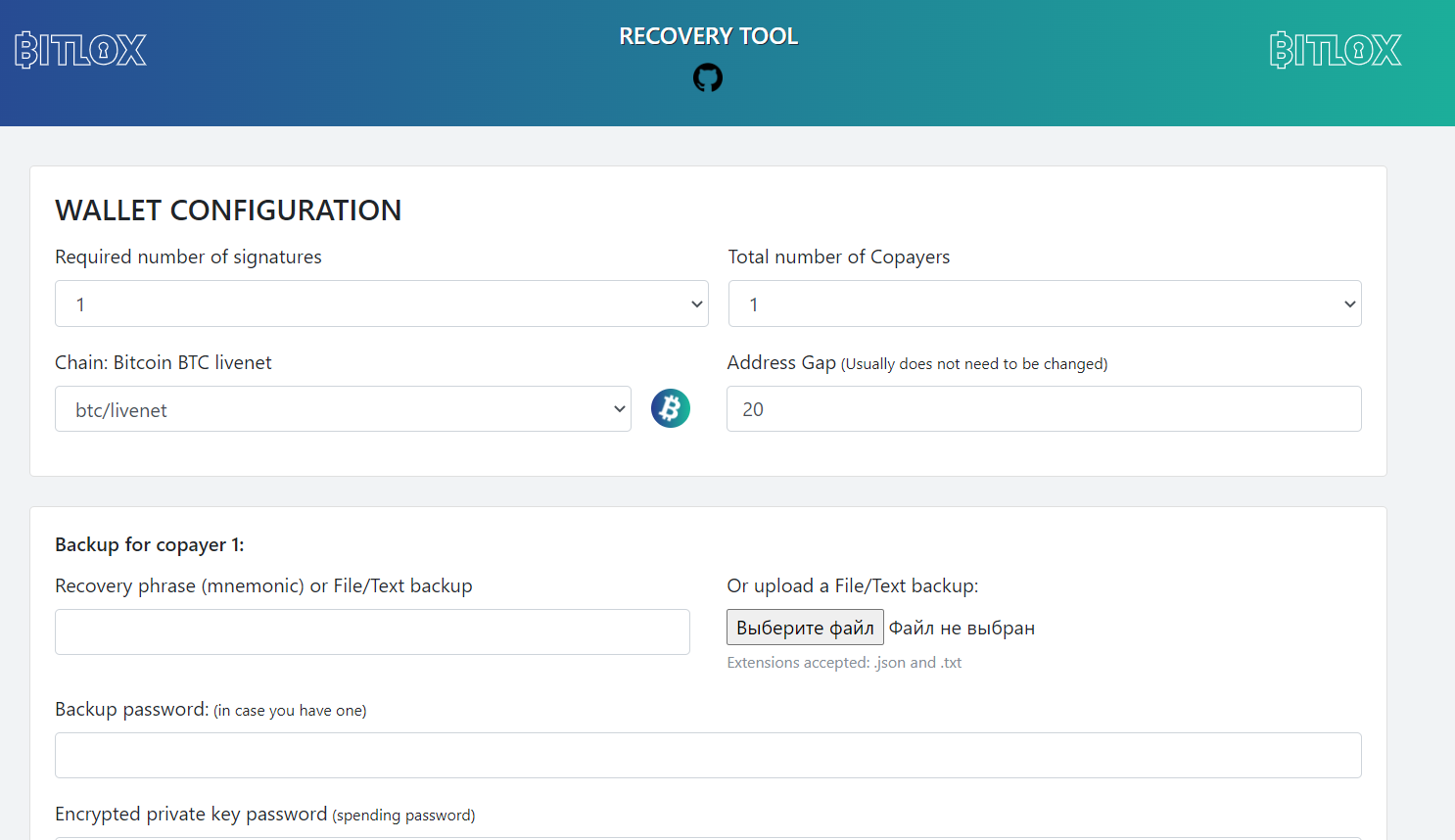Click 'Or upload a File/Text backup:' label

point(853,586)
